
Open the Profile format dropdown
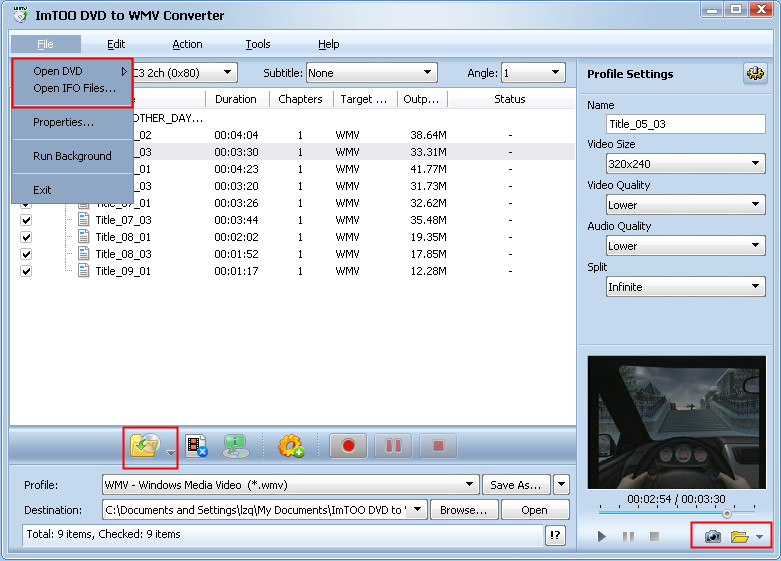pyautogui.click(x=290, y=484)
